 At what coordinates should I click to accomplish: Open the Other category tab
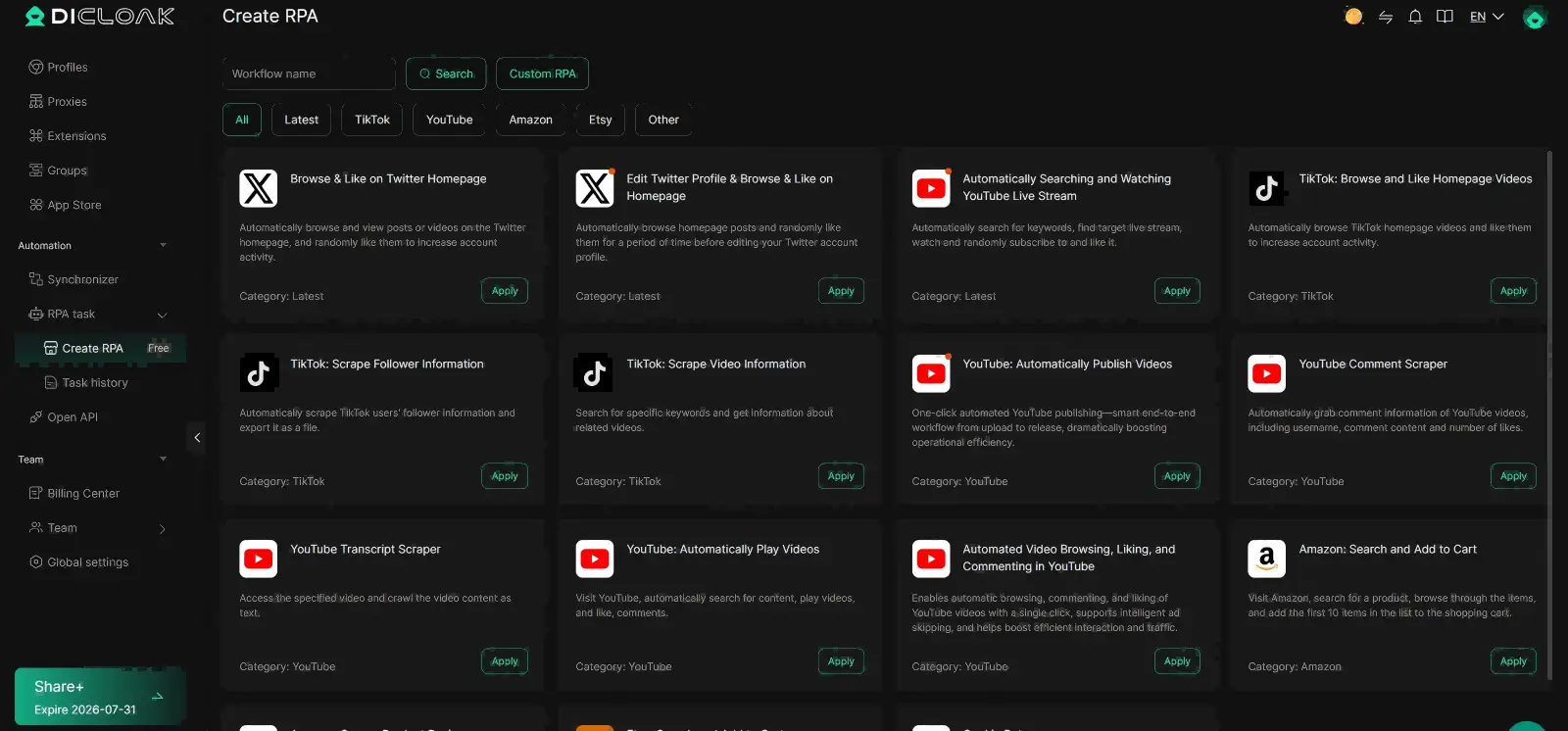click(663, 120)
